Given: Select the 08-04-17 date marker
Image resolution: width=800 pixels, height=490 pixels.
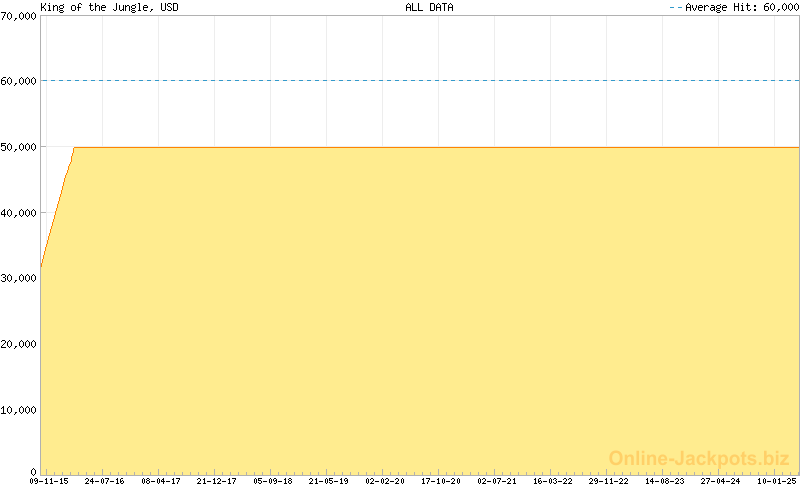Looking at the screenshot, I should [x=160, y=481].
